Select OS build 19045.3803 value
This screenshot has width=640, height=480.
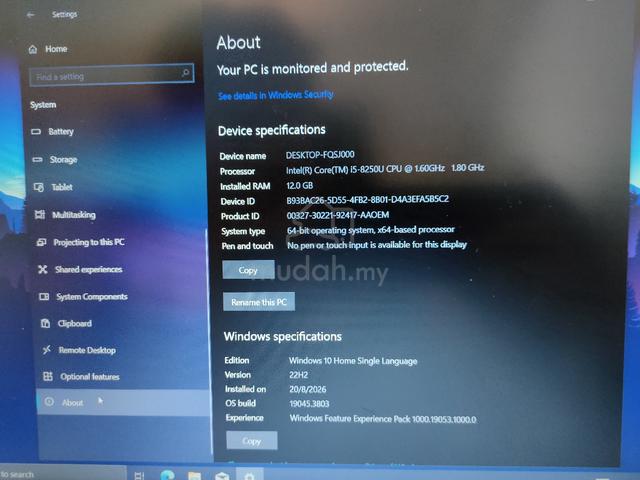coord(309,404)
